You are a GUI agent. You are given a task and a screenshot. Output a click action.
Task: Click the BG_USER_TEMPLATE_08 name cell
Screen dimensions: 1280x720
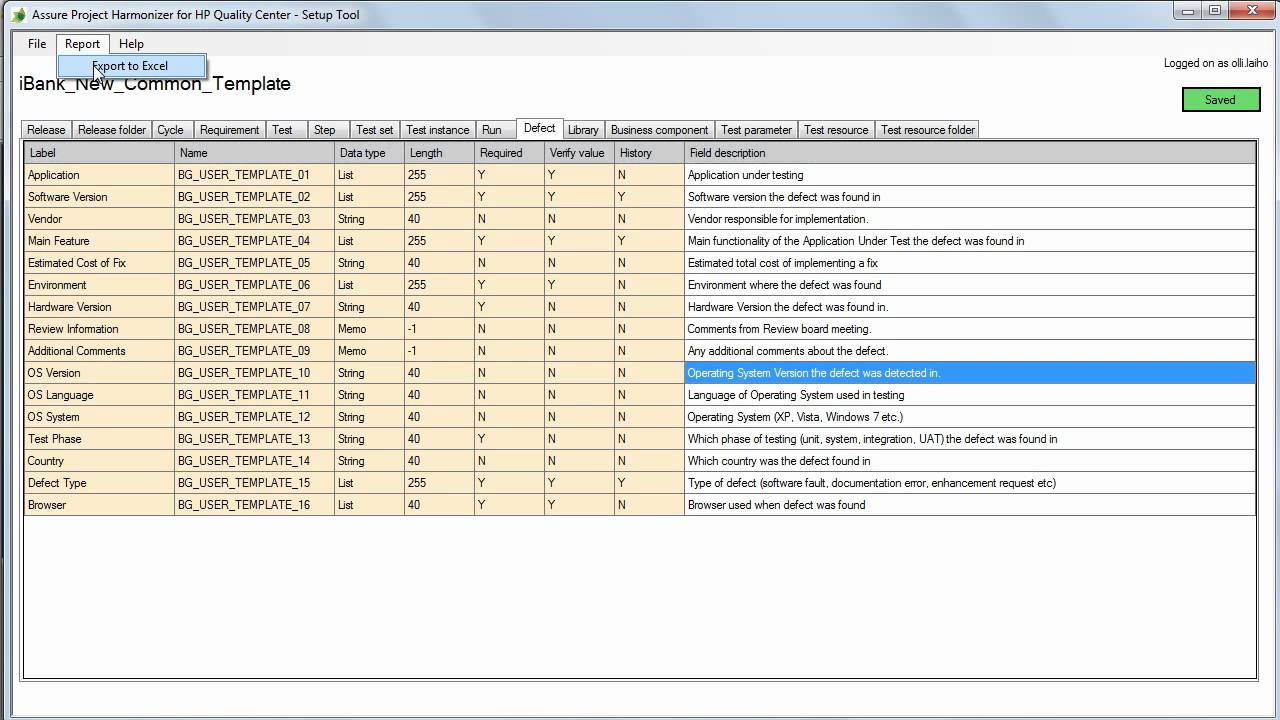coord(254,329)
